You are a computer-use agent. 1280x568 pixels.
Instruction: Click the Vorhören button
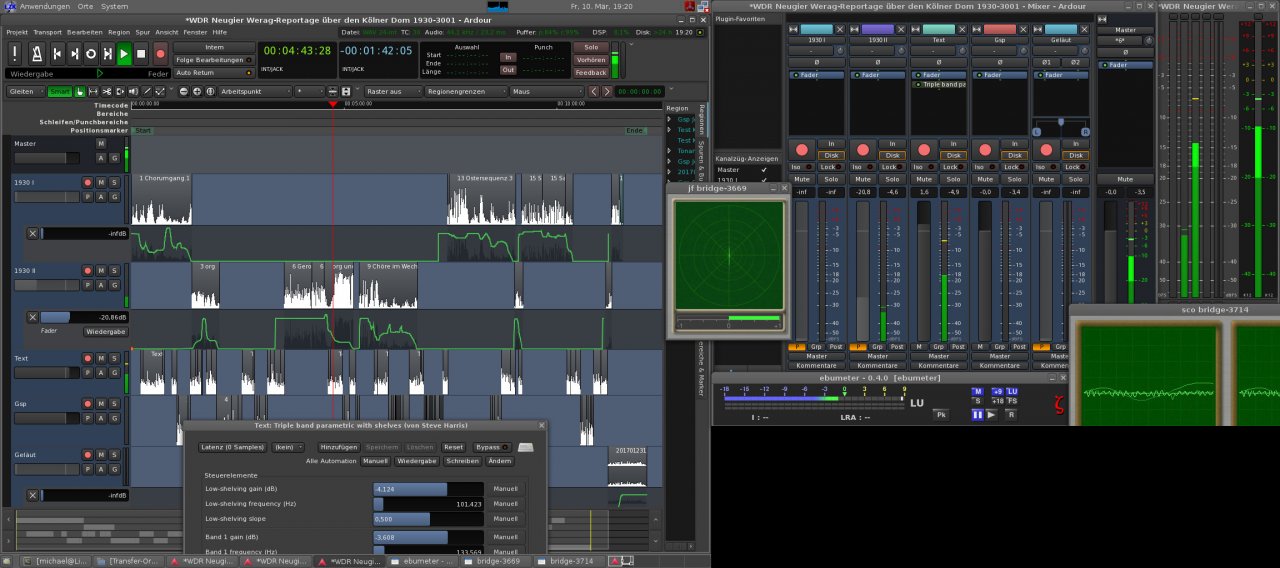[x=591, y=60]
